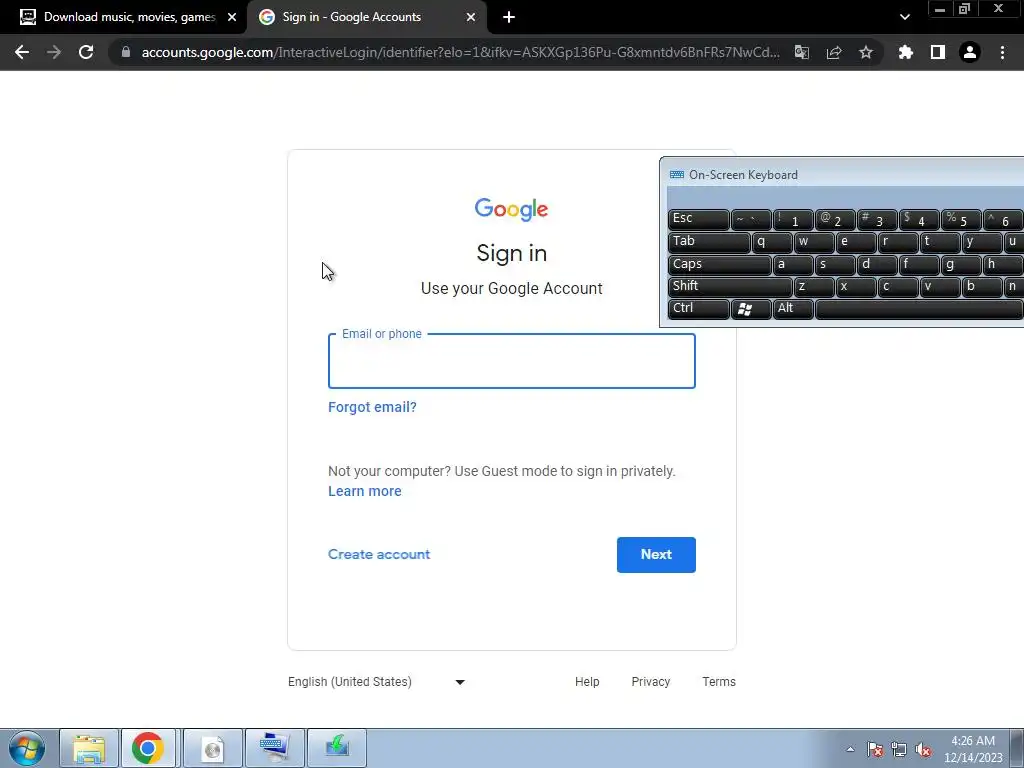Click the muted volume tray icon
Image resolution: width=1024 pixels, height=768 pixels.
(x=923, y=750)
